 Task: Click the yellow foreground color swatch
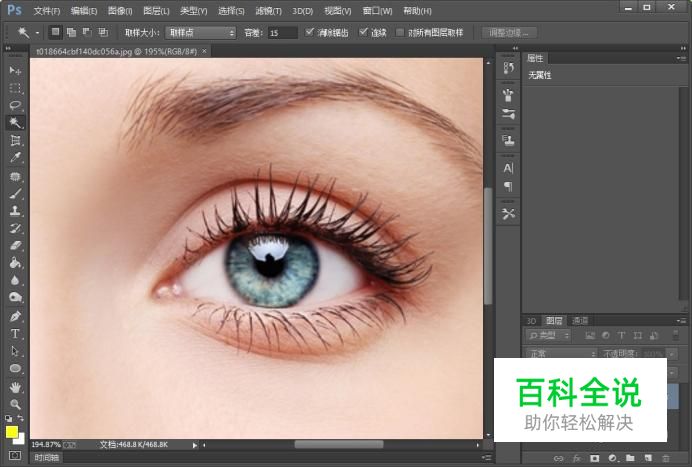tap(11, 432)
